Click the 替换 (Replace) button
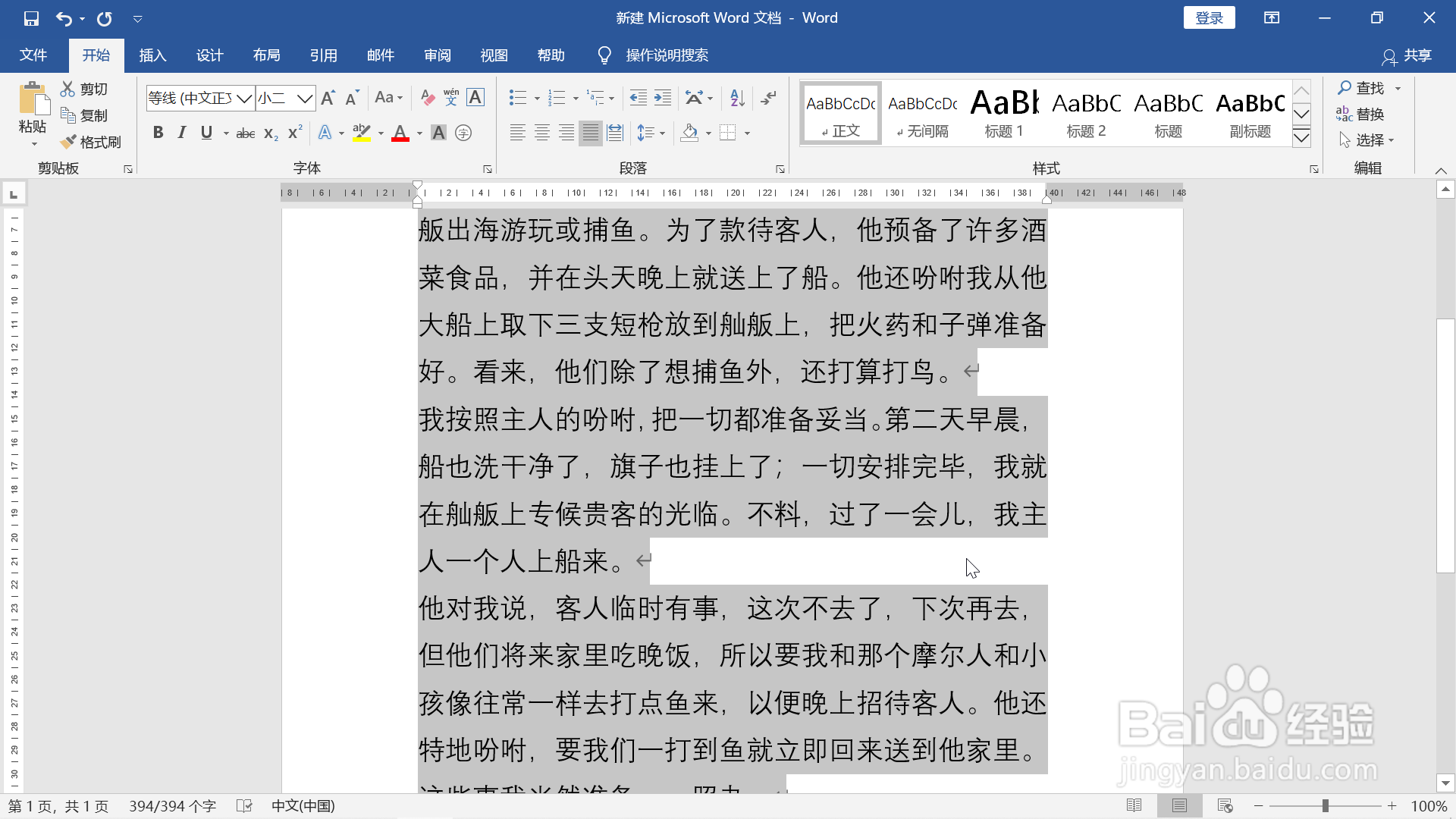This screenshot has width=1456, height=819. pos(1361,114)
